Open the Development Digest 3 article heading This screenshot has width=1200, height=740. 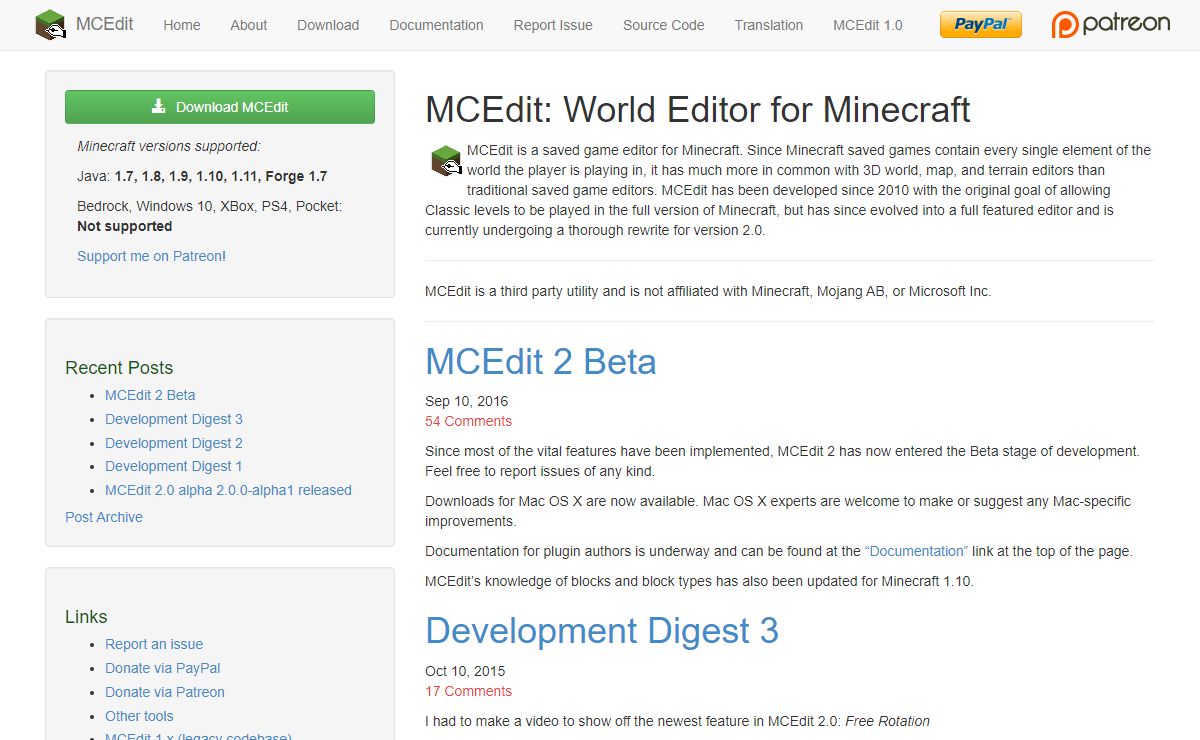[602, 631]
